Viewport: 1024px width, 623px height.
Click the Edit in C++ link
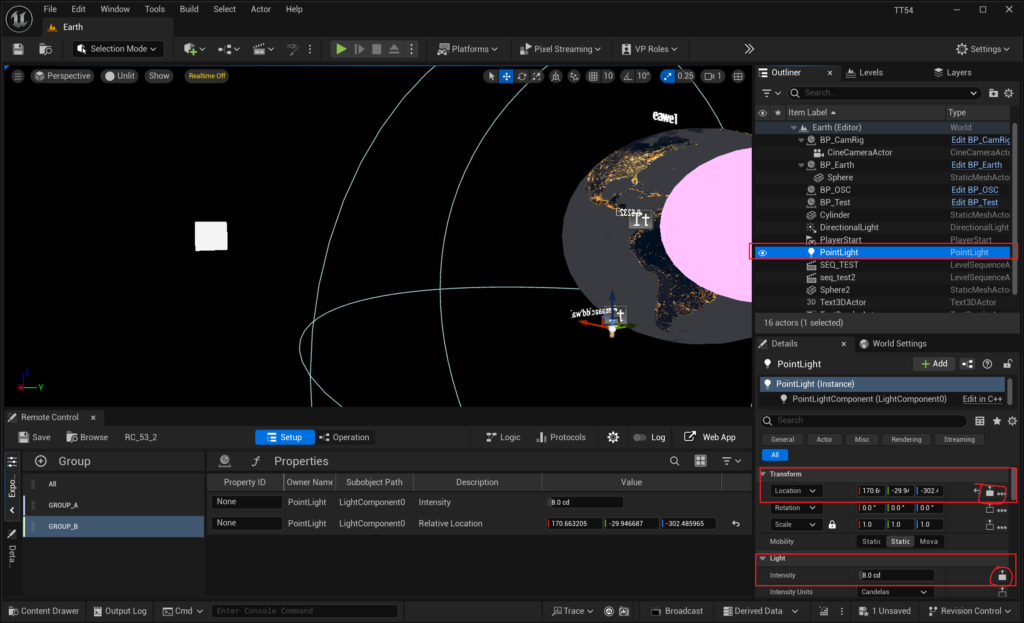click(x=982, y=399)
